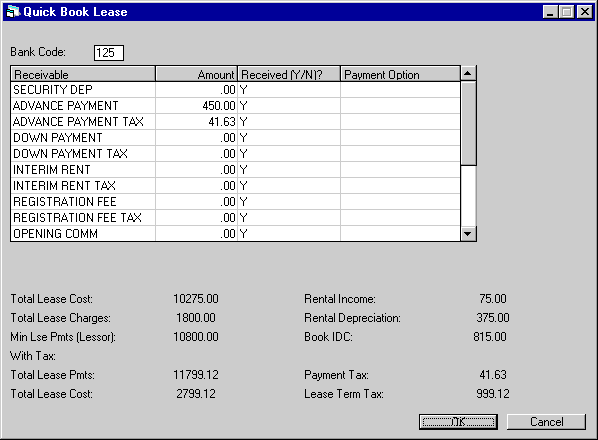Viewport: 598px width, 440px height.
Task: Click the scroll down arrow in the receivables list
Action: coord(468,234)
